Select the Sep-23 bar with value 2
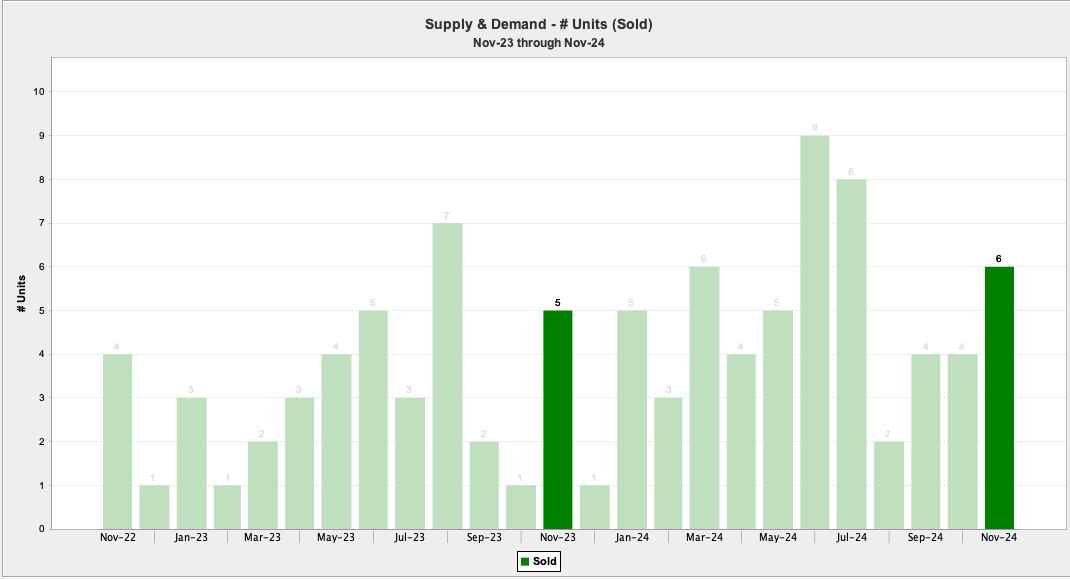This screenshot has height=579, width=1070. click(484, 485)
